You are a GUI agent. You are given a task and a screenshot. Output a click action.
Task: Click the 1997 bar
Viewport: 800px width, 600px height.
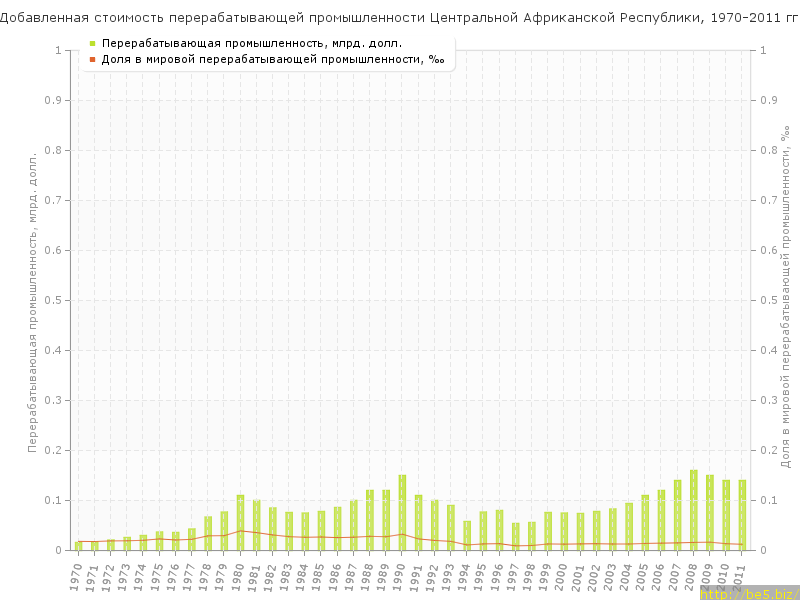pyautogui.click(x=515, y=536)
